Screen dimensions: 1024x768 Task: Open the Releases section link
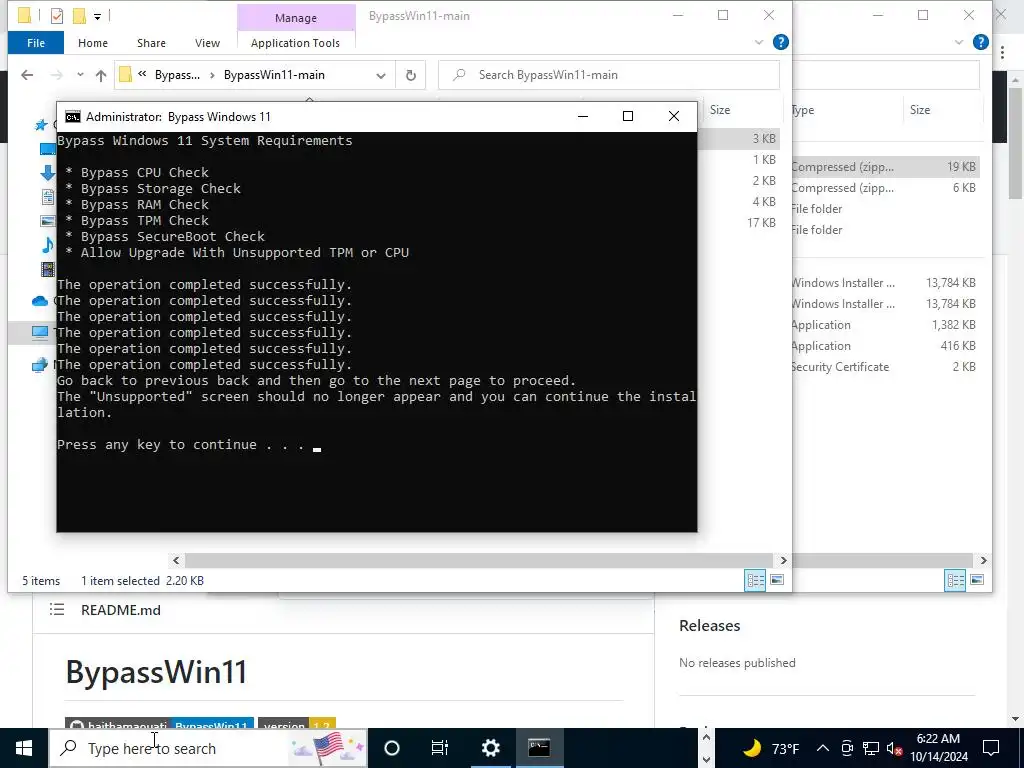pos(709,626)
